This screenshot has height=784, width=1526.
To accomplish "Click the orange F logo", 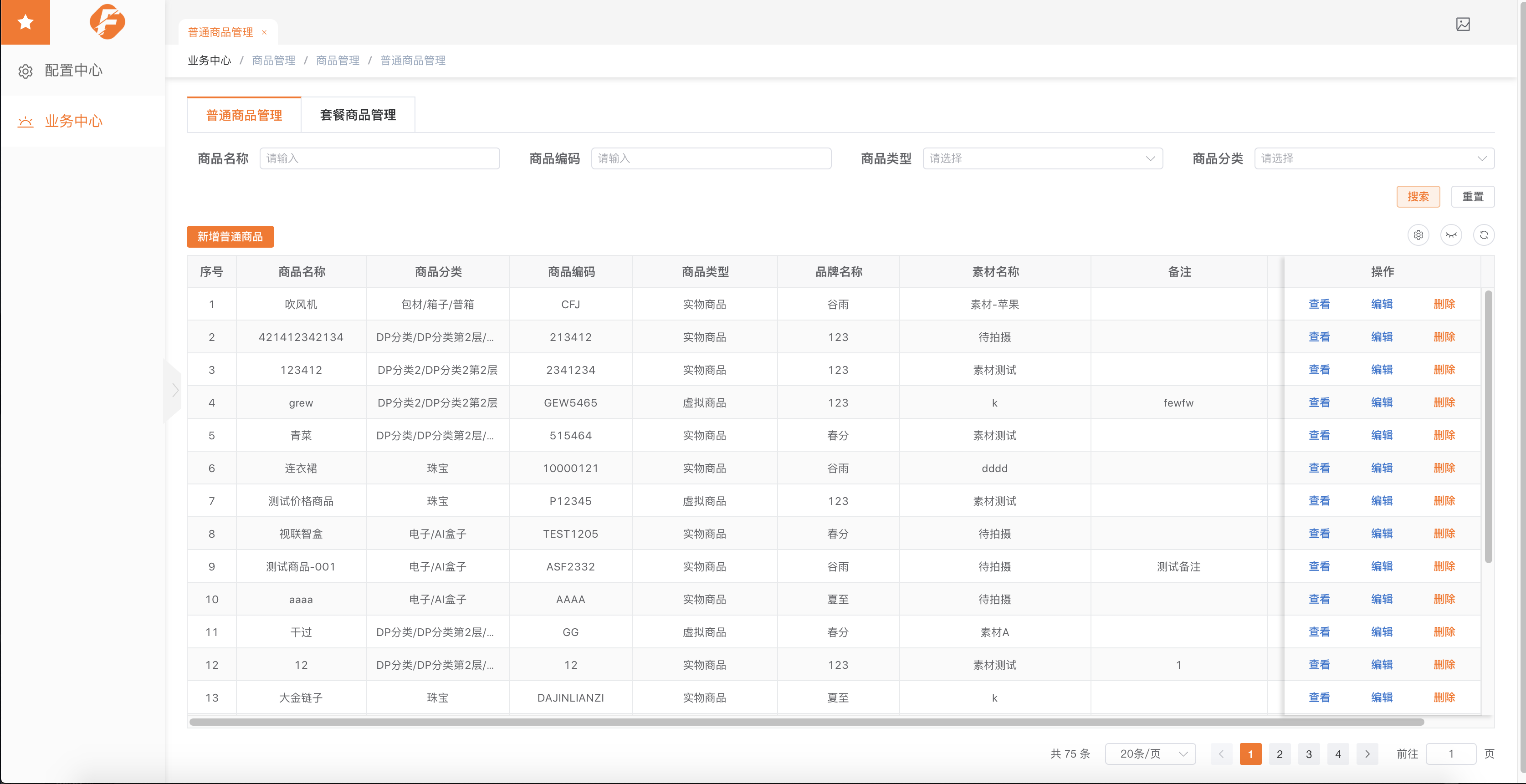I will click(x=107, y=22).
